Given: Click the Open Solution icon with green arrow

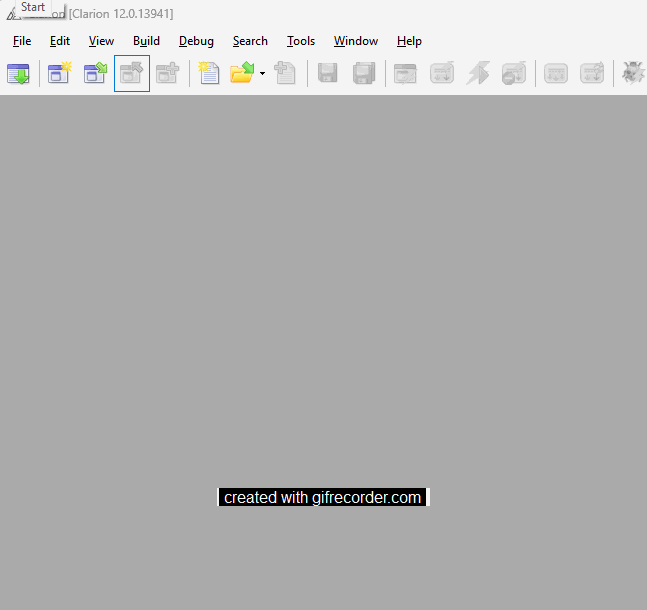Looking at the screenshot, I should pos(95,73).
